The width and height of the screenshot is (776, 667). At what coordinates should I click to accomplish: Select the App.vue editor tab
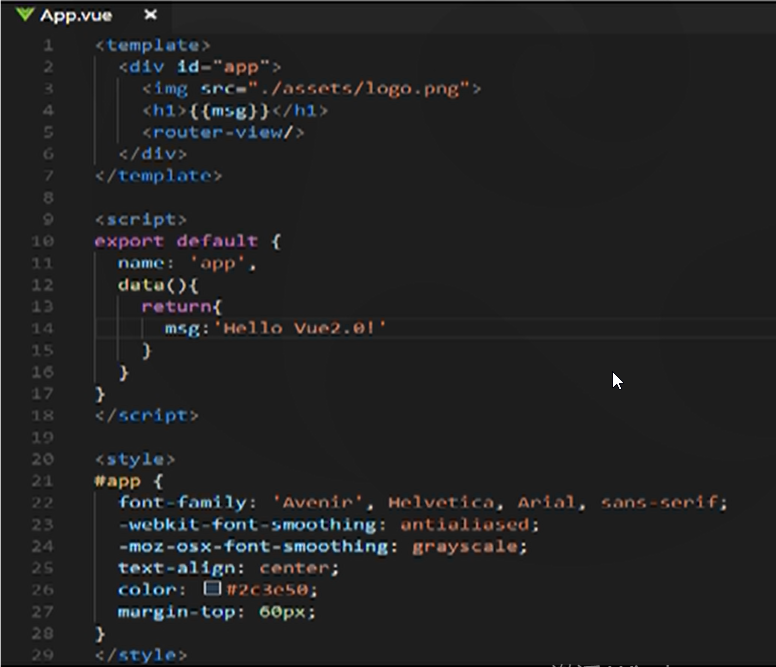tap(85, 15)
